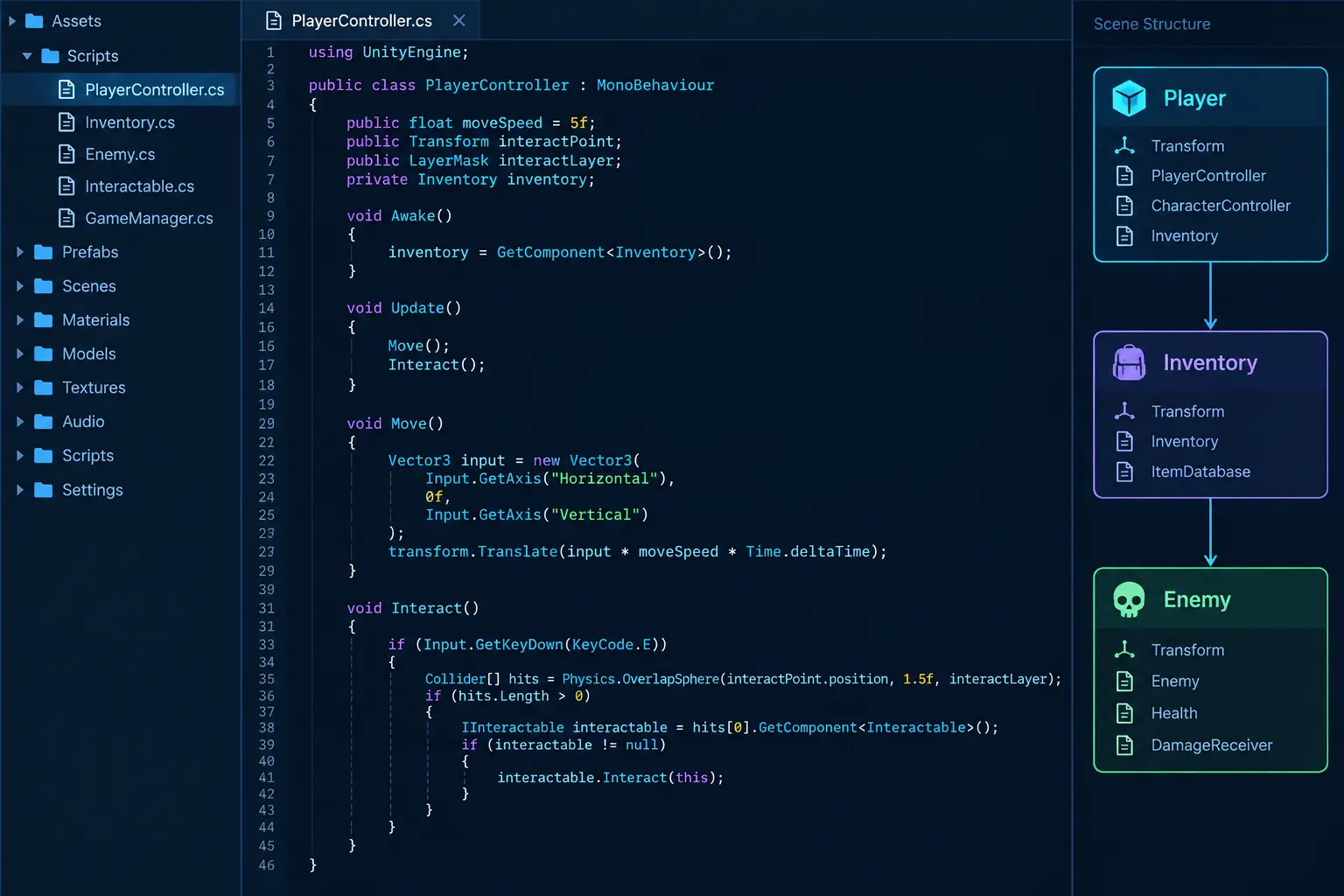Viewport: 1344px width, 896px height.
Task: Click the Enemy skull icon
Action: coord(1129,600)
